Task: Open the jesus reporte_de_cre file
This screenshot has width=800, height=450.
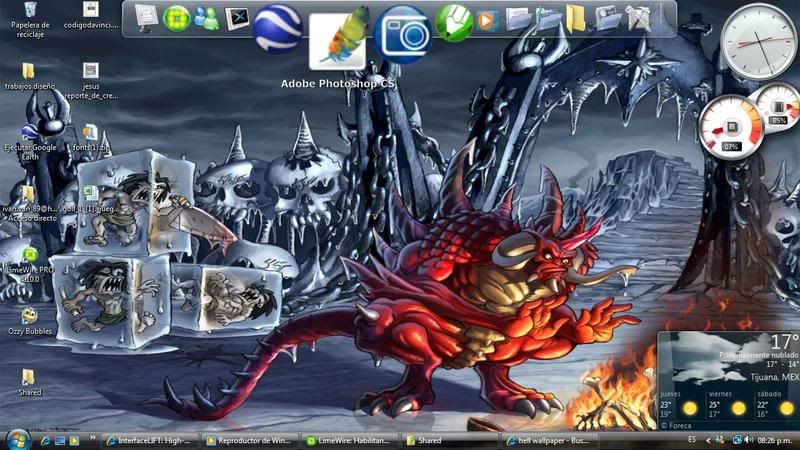Action: [91, 81]
